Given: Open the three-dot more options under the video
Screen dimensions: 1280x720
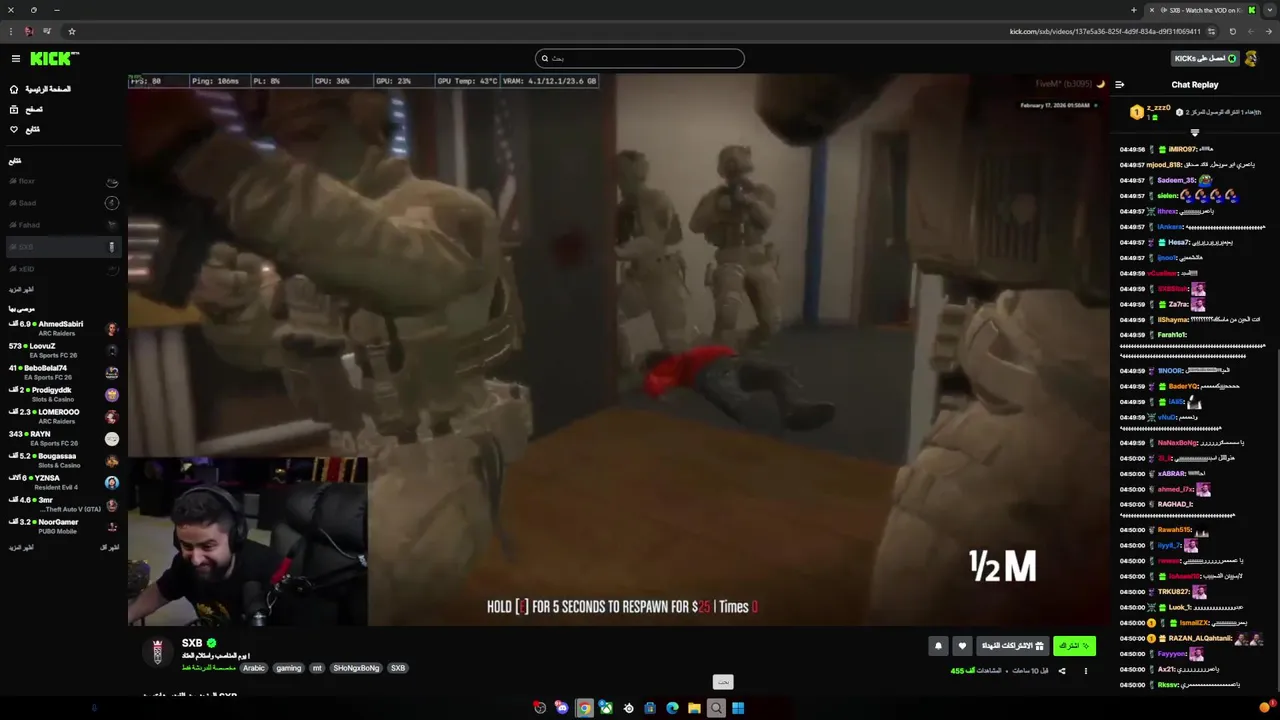Looking at the screenshot, I should pos(1085,671).
